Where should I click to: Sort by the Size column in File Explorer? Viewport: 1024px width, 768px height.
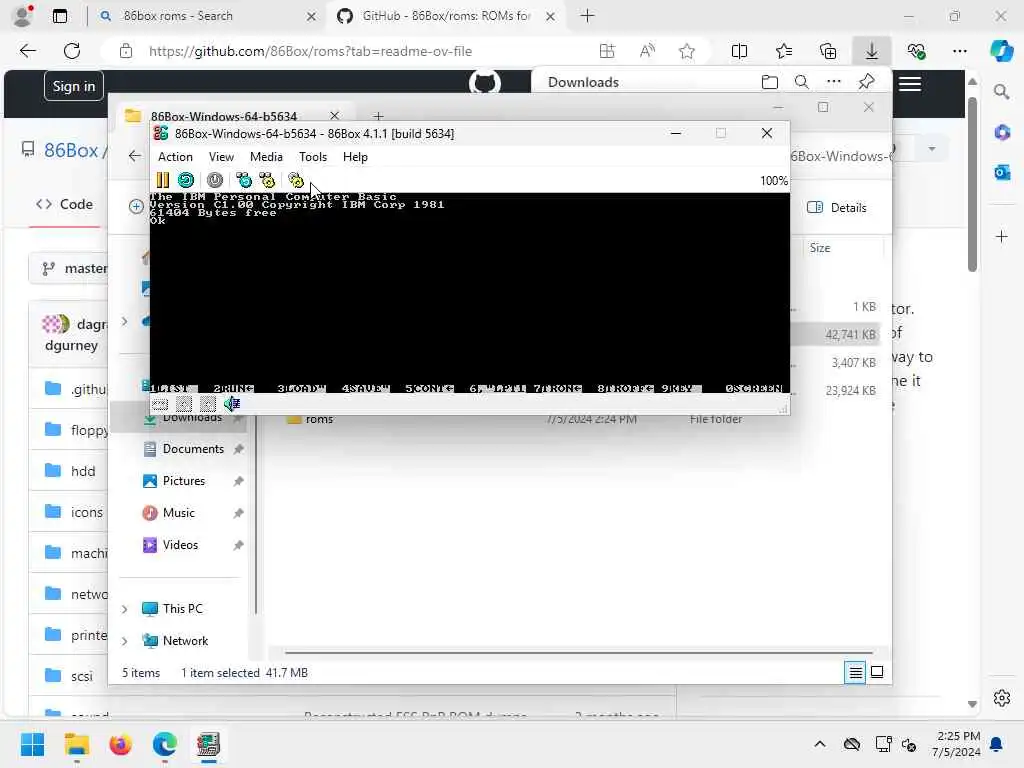[820, 248]
